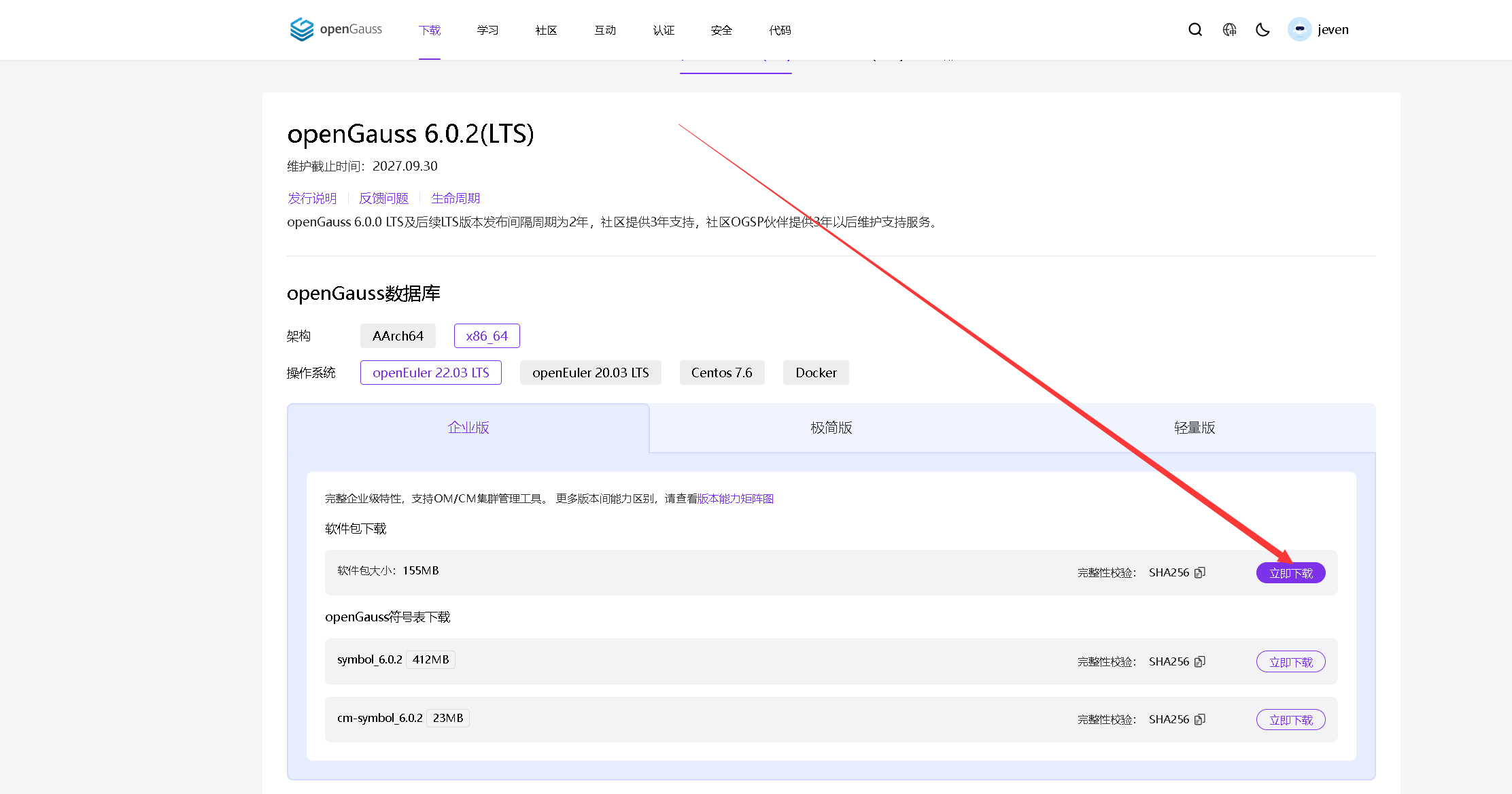This screenshot has height=794, width=1512.
Task: Open the search icon in header
Action: pos(1195,29)
